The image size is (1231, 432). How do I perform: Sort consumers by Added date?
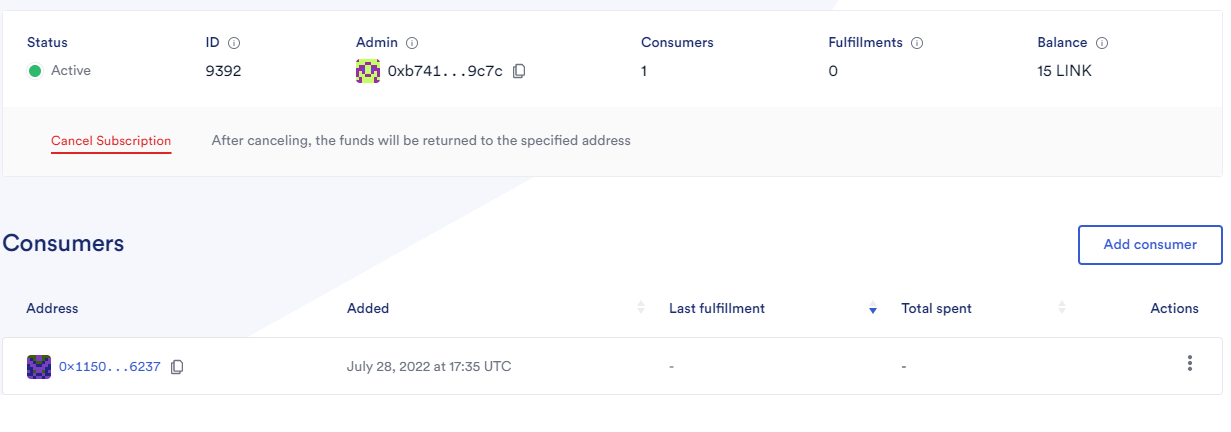(641, 308)
